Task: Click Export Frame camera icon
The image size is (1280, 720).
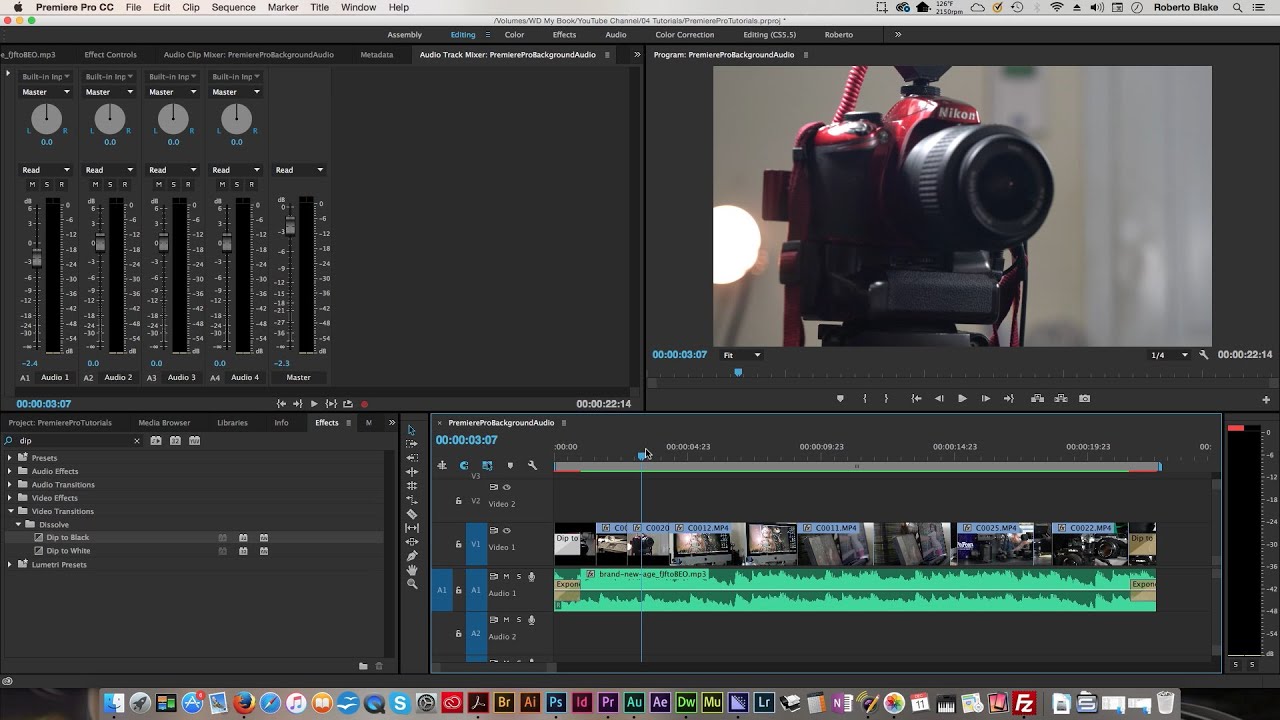Action: click(x=1085, y=399)
